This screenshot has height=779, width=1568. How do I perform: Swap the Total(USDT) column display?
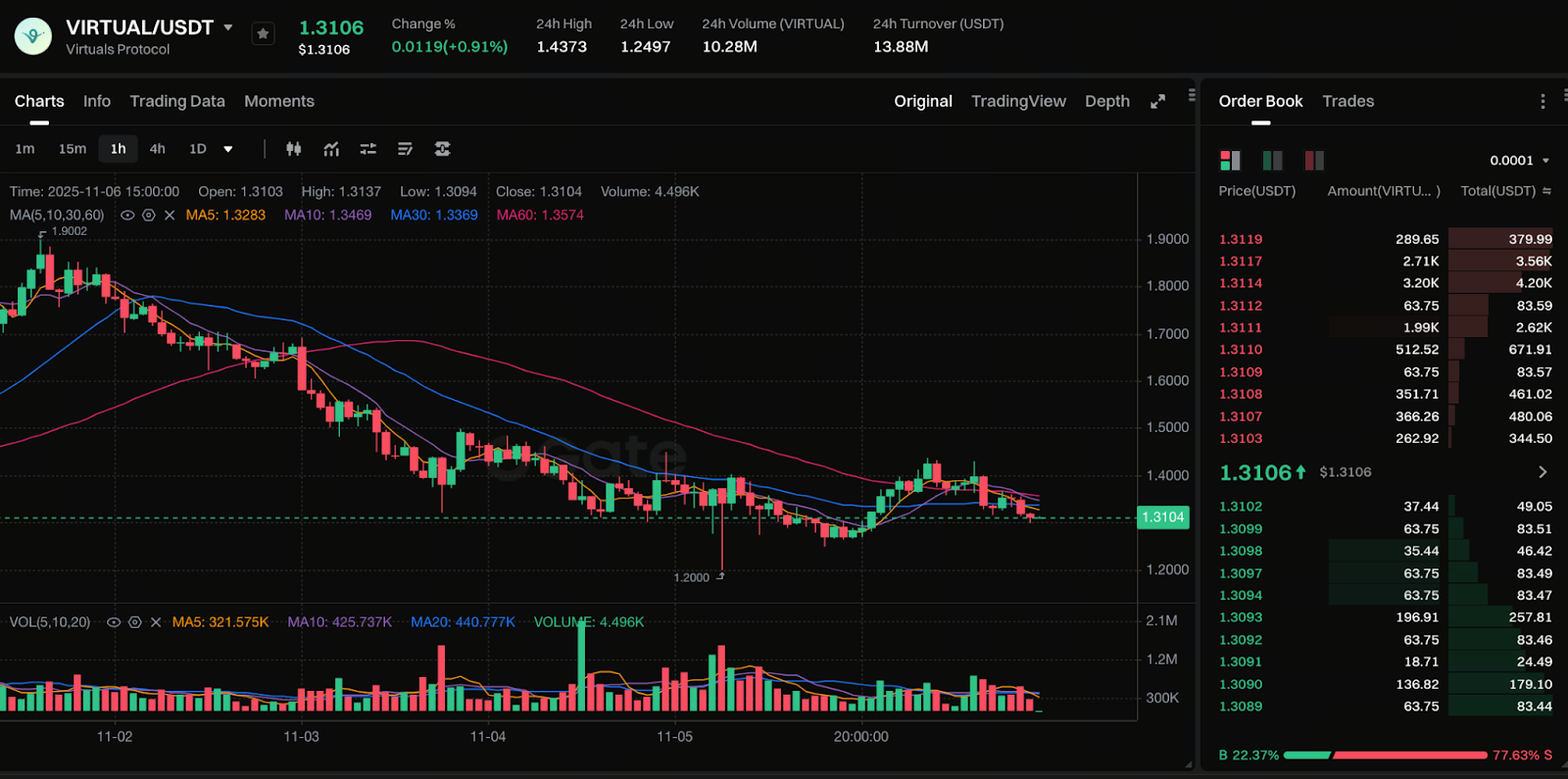[1547, 191]
